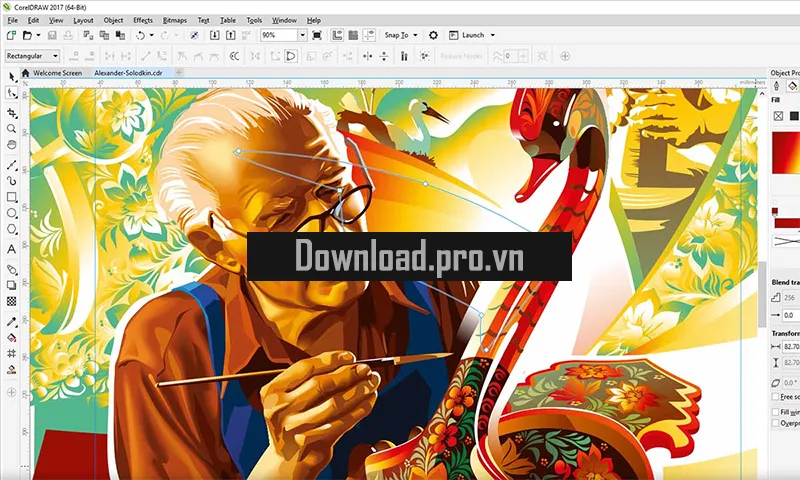Click the toolbox Quick Customize plus button
This screenshot has height=480, width=800.
click(12, 392)
